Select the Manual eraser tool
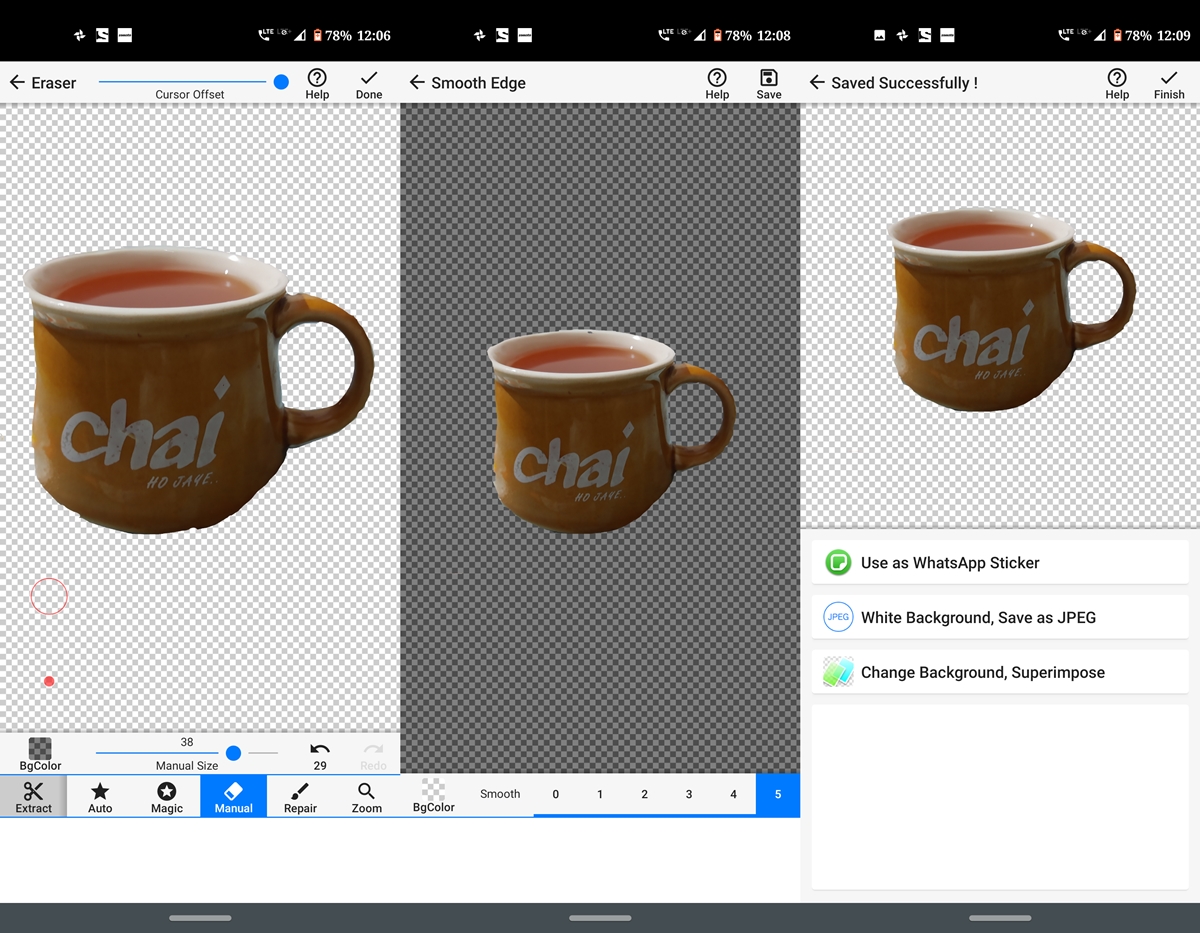 coord(233,796)
